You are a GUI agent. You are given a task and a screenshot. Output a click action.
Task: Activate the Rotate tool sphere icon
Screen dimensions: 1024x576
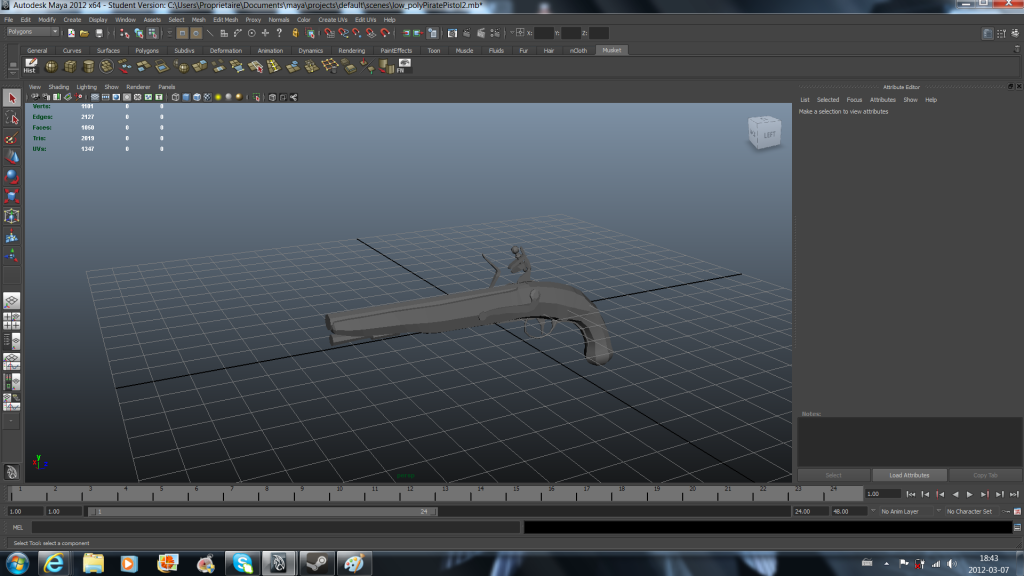[12, 176]
